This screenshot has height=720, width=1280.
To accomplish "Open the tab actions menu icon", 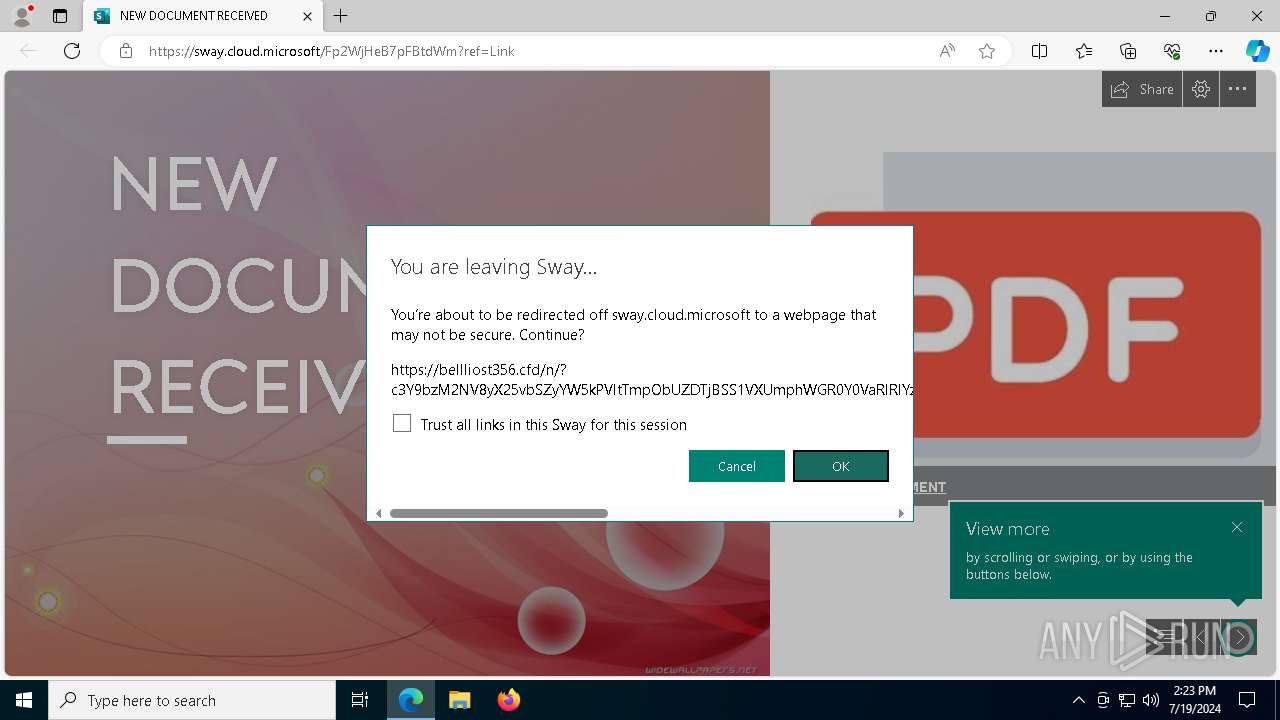I will (60, 16).
